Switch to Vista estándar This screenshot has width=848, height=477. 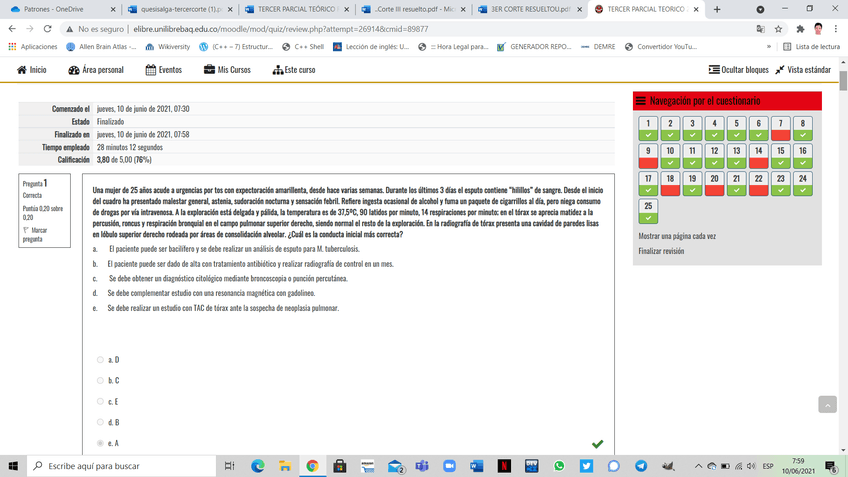pos(803,70)
